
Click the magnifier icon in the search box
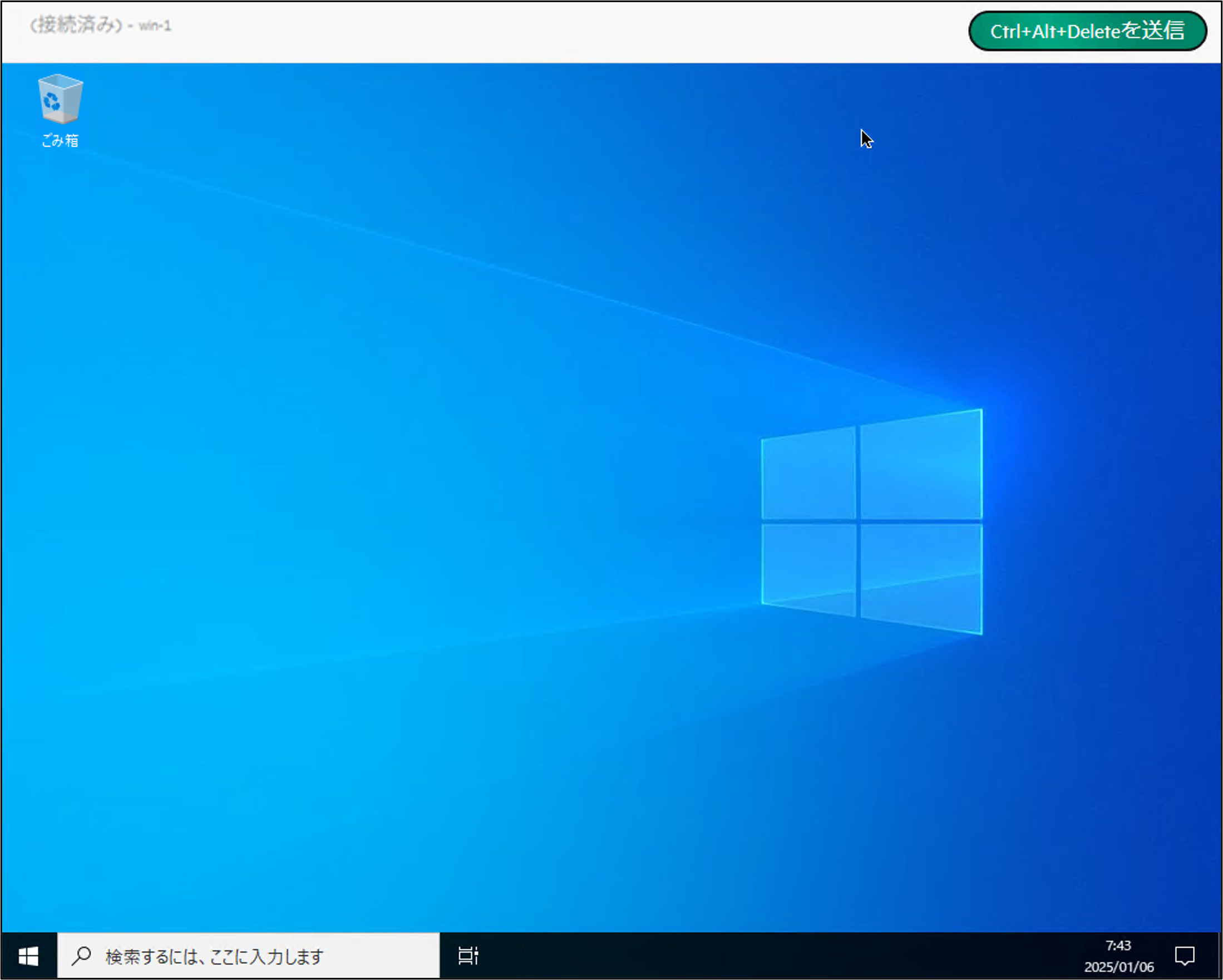pos(82,956)
